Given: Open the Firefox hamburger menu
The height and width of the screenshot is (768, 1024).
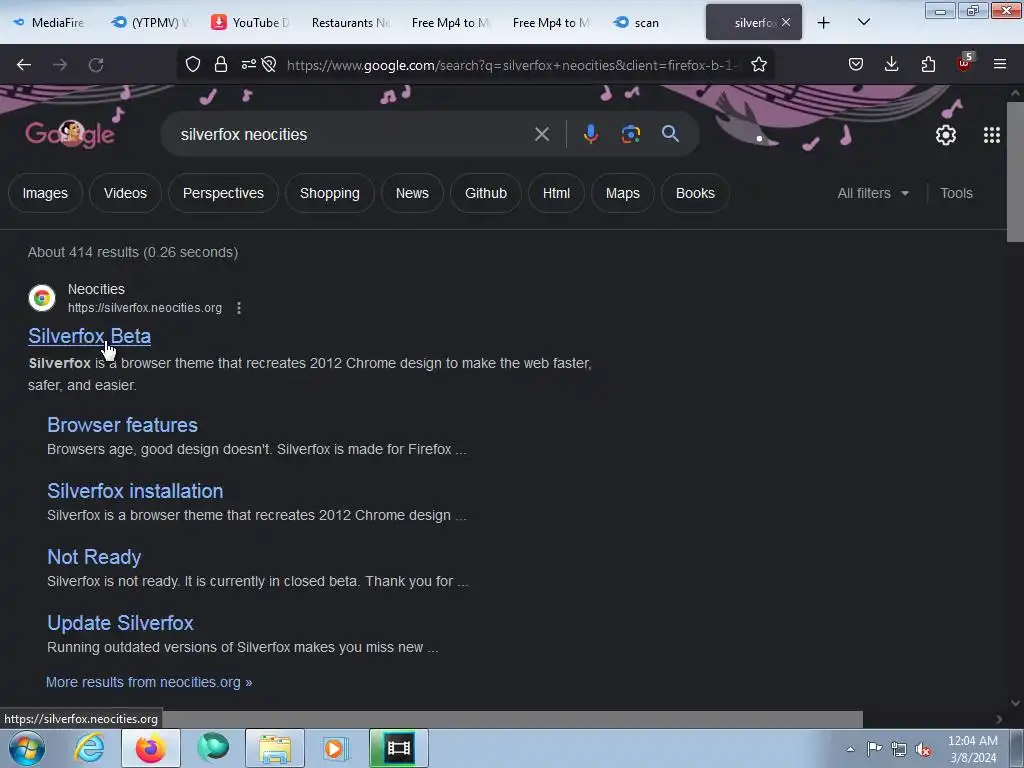Looking at the screenshot, I should (1000, 64).
